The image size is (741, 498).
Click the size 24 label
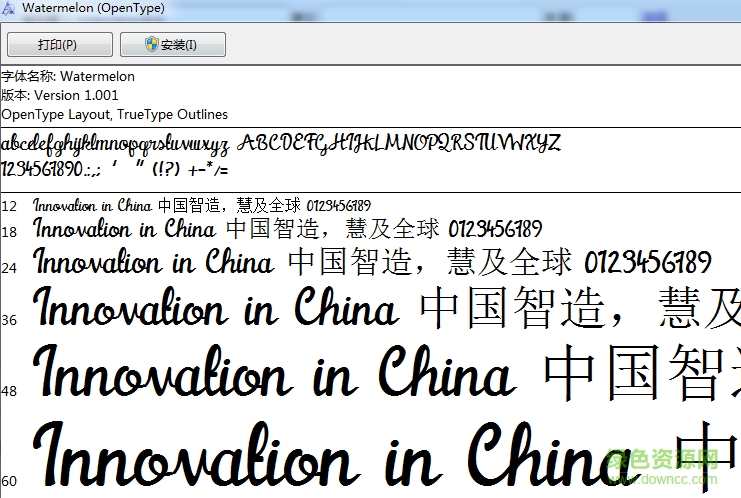tap(9, 268)
